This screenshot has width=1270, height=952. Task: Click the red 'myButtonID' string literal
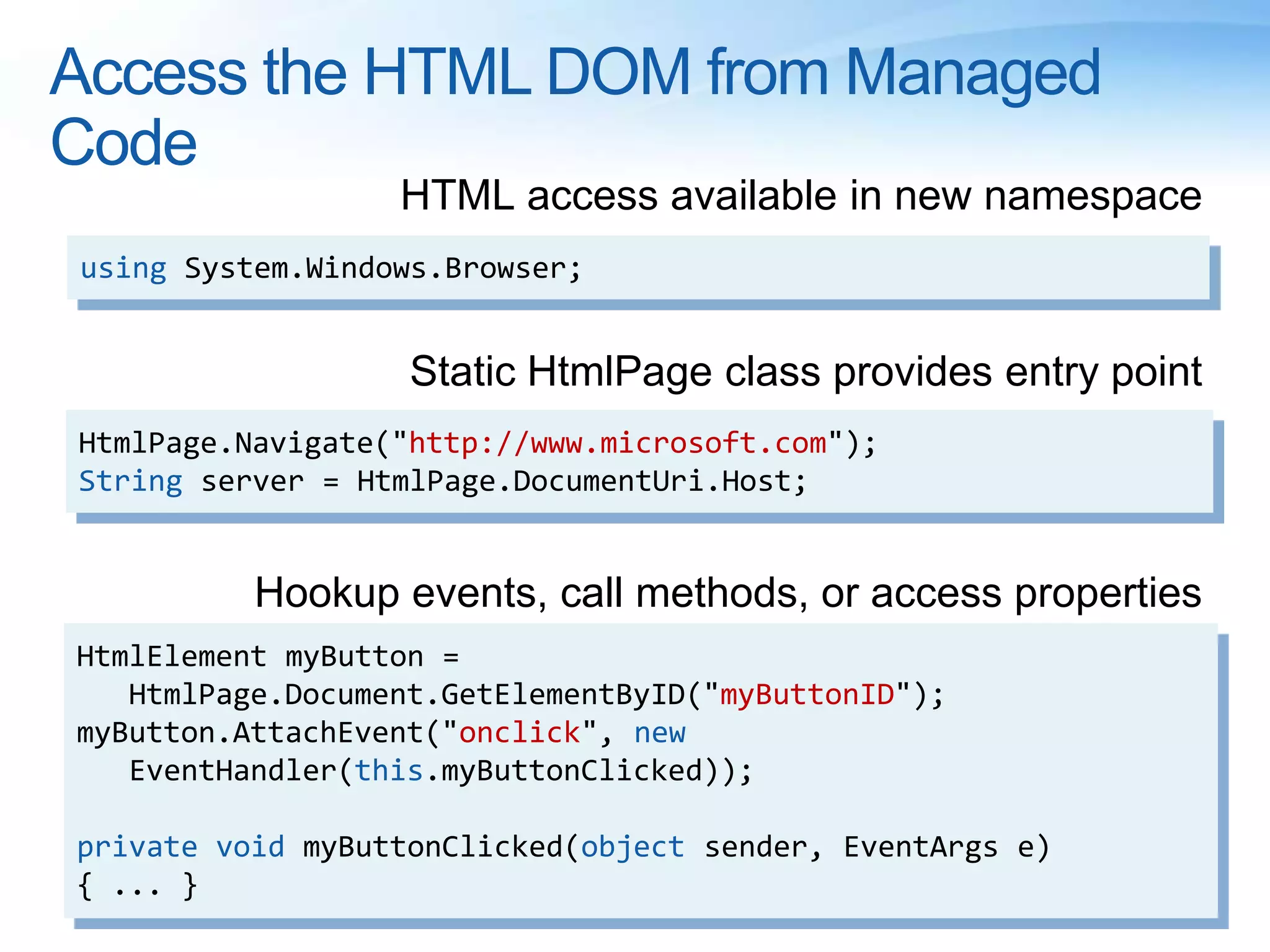click(807, 695)
